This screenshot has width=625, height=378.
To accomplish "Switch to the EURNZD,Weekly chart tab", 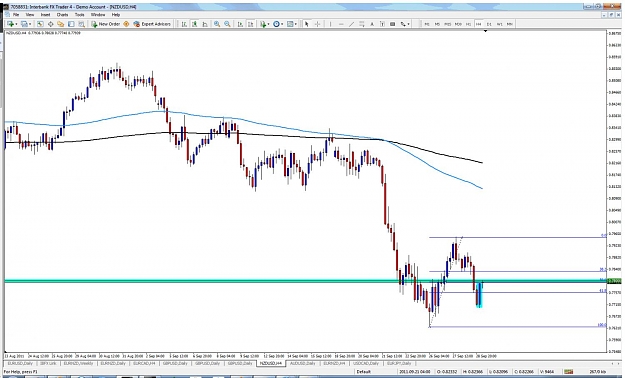I will [x=79, y=364].
